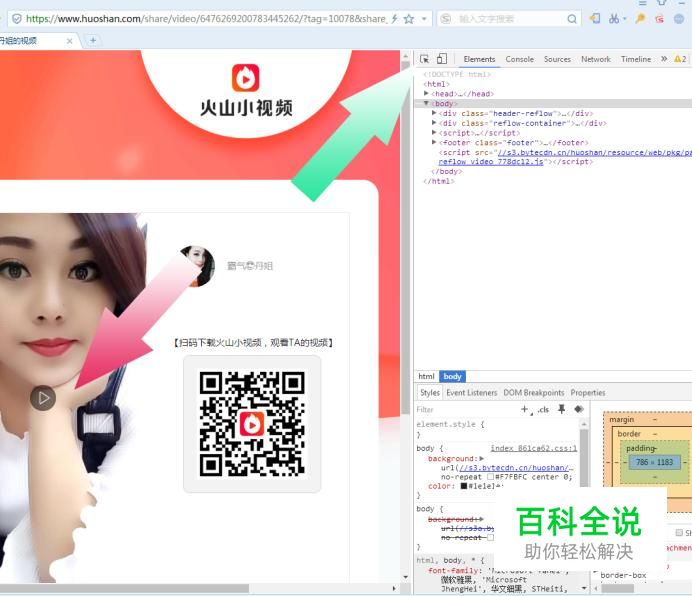
Task: Click the warnings count icon in DevTools
Action: point(680,59)
